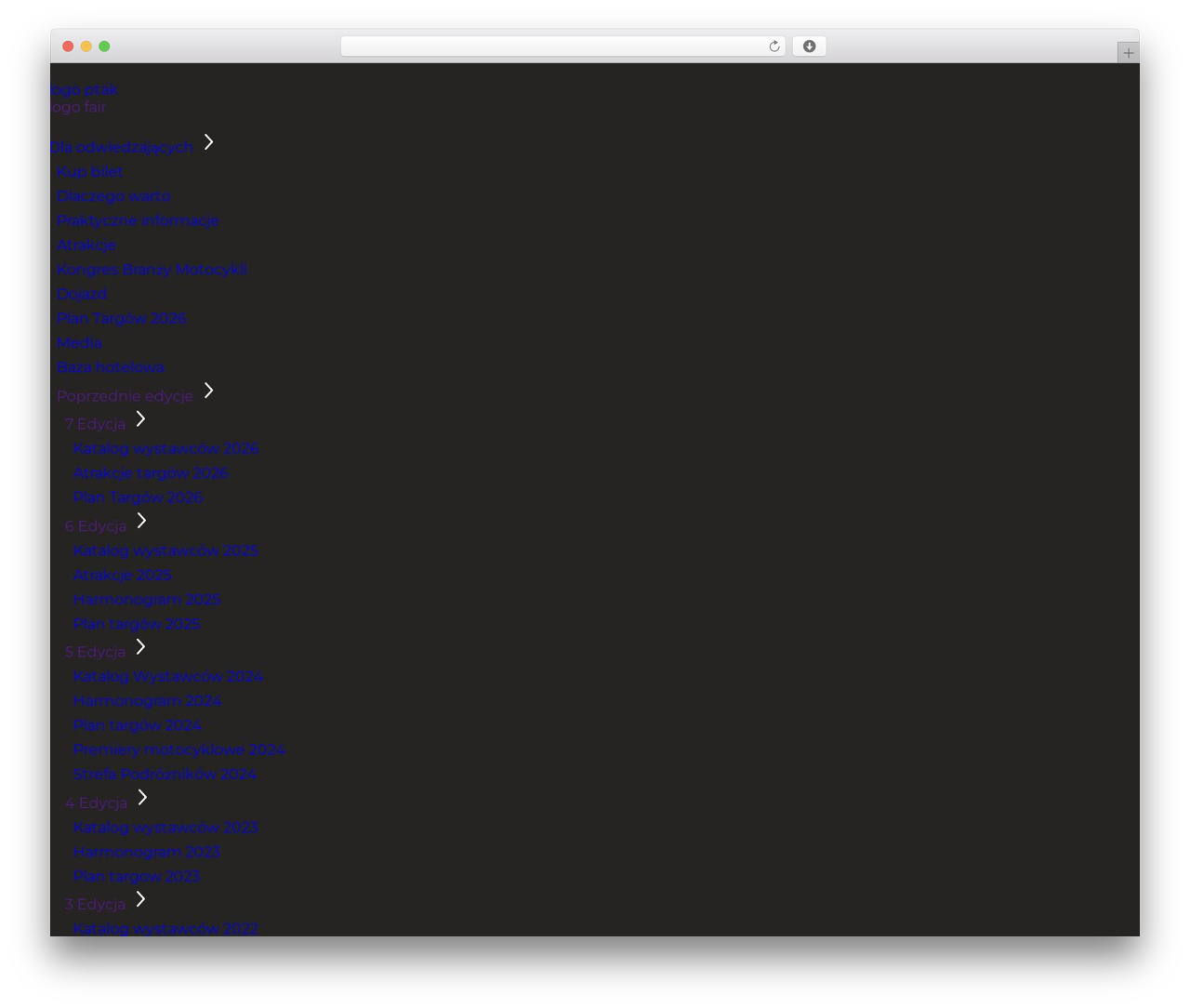Open Strefa Podróżników 2024
Screen dimensions: 1190x1008
[x=165, y=774]
